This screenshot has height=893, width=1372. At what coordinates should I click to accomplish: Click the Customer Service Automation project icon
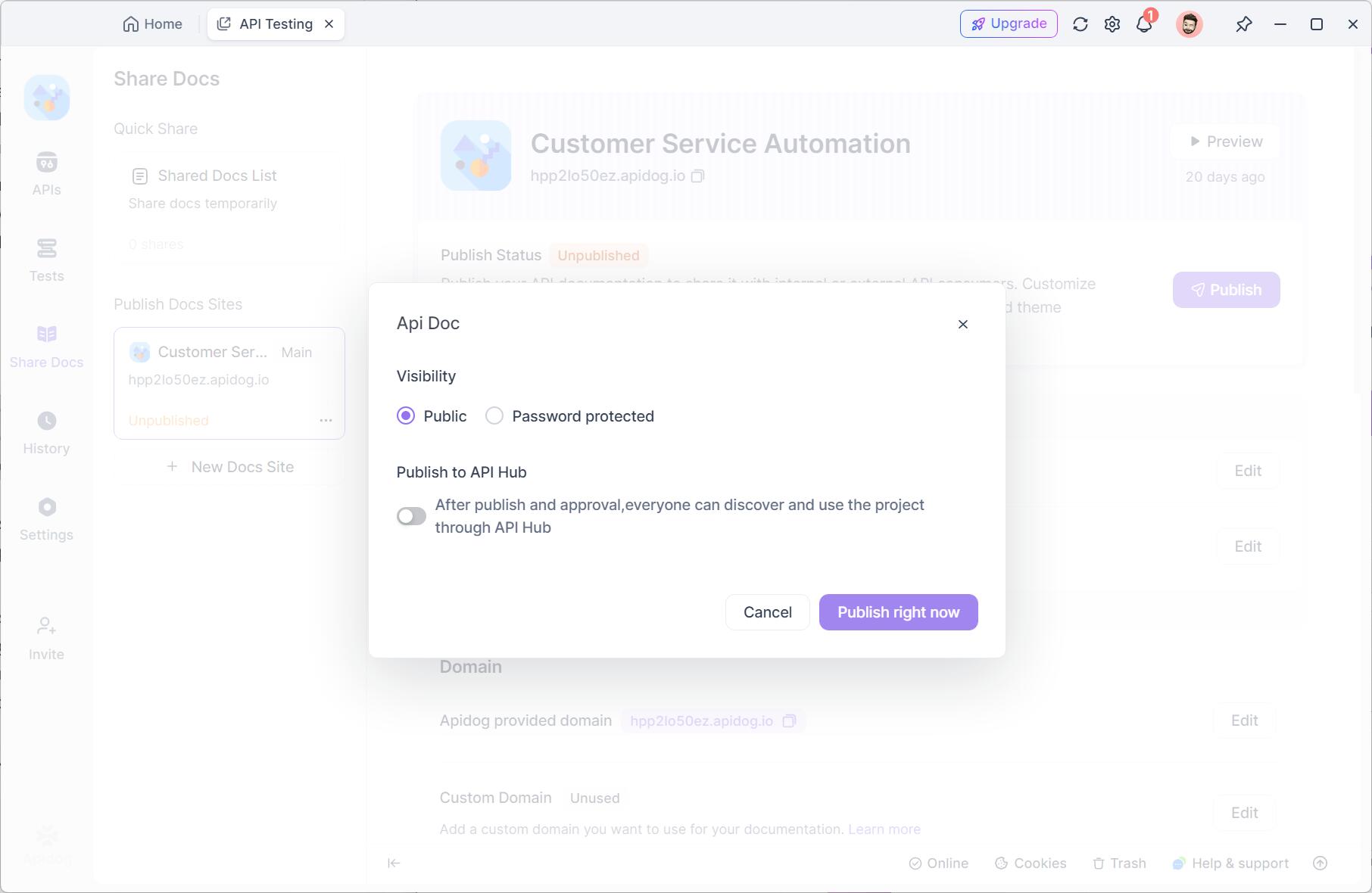(x=476, y=155)
